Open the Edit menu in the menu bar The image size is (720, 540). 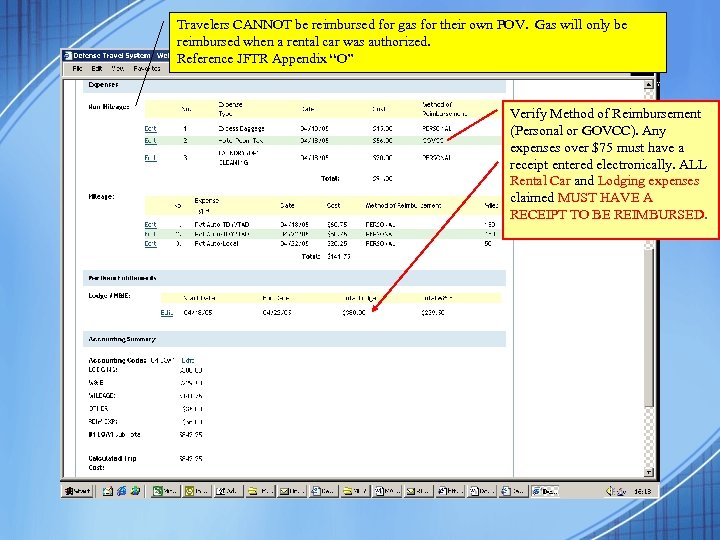click(x=96, y=68)
